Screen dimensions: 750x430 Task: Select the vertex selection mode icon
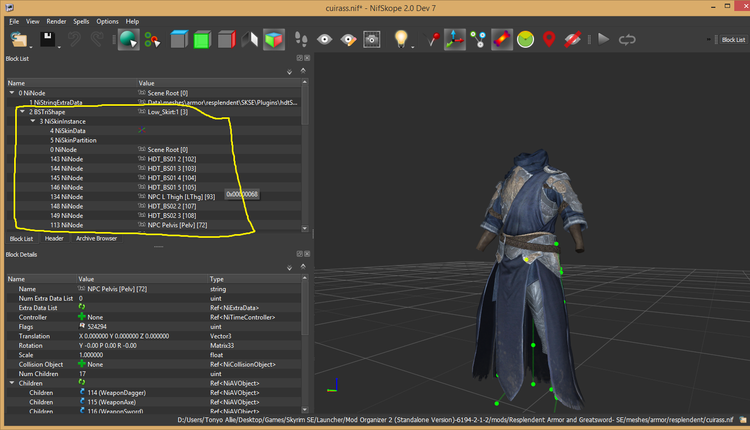(x=152, y=40)
